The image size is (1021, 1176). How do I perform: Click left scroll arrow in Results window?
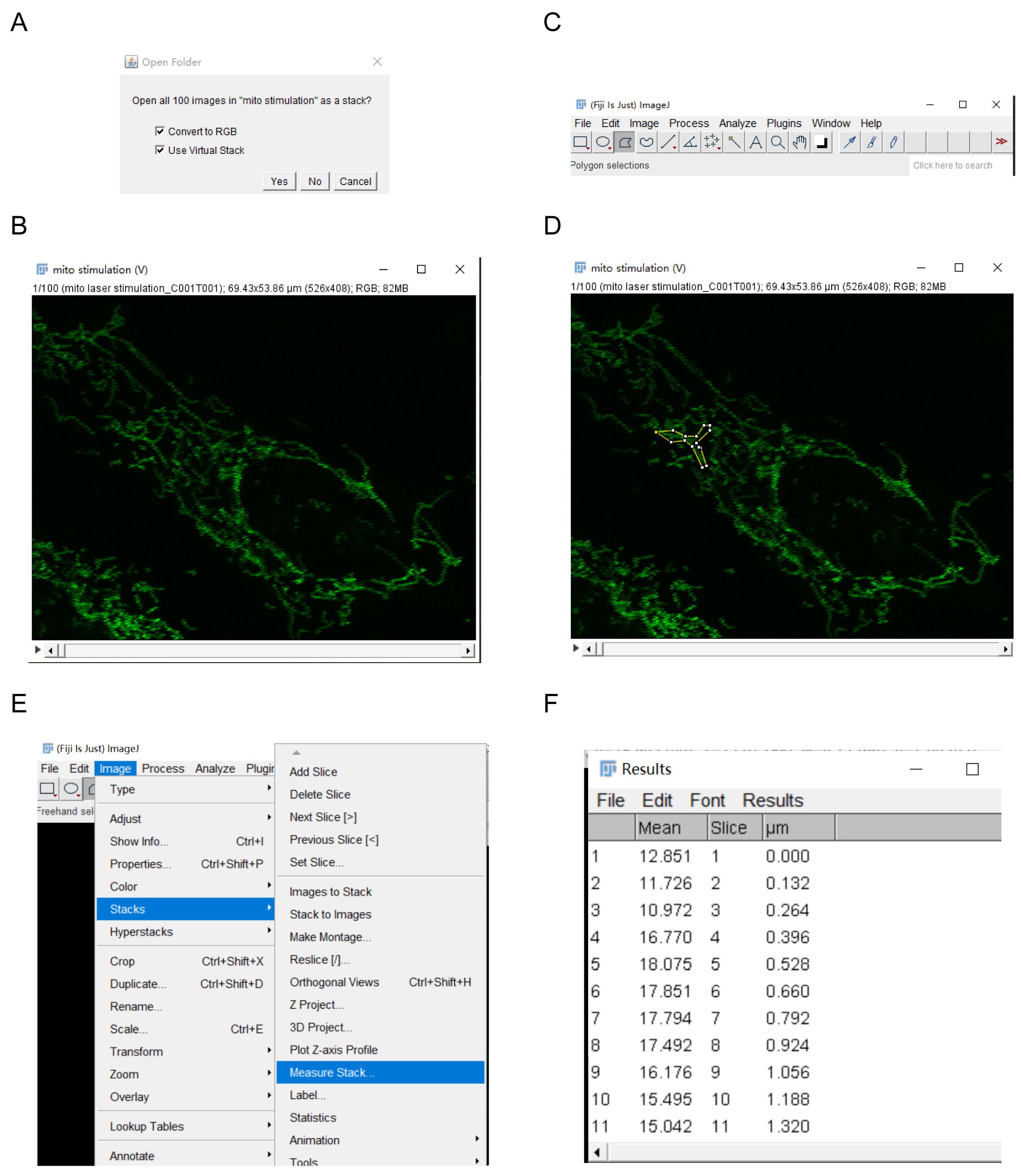coord(597,1153)
